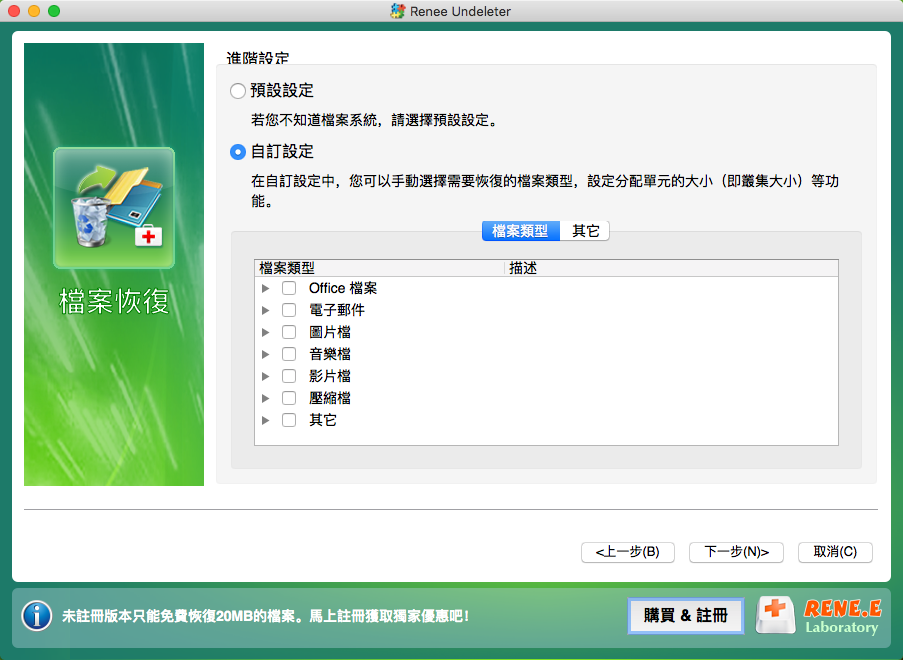Enable the 圖片檔 checkbox
The width and height of the screenshot is (903, 660).
pyautogui.click(x=289, y=332)
